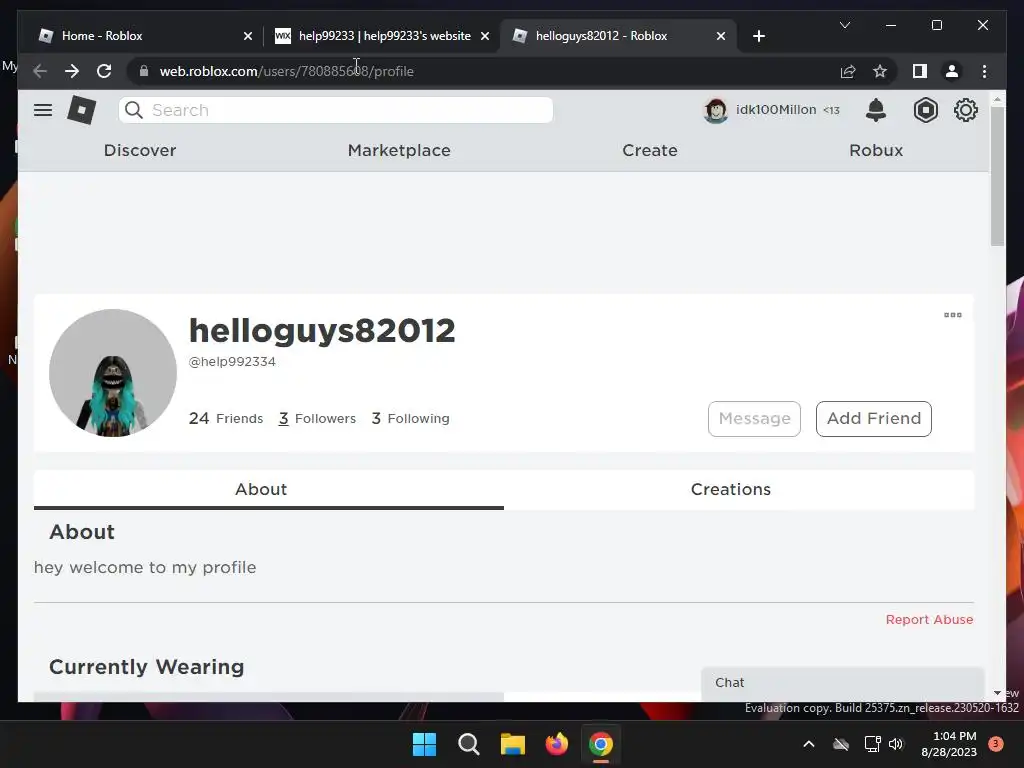Click idk100Millon username link
The image size is (1024, 768).
click(776, 110)
